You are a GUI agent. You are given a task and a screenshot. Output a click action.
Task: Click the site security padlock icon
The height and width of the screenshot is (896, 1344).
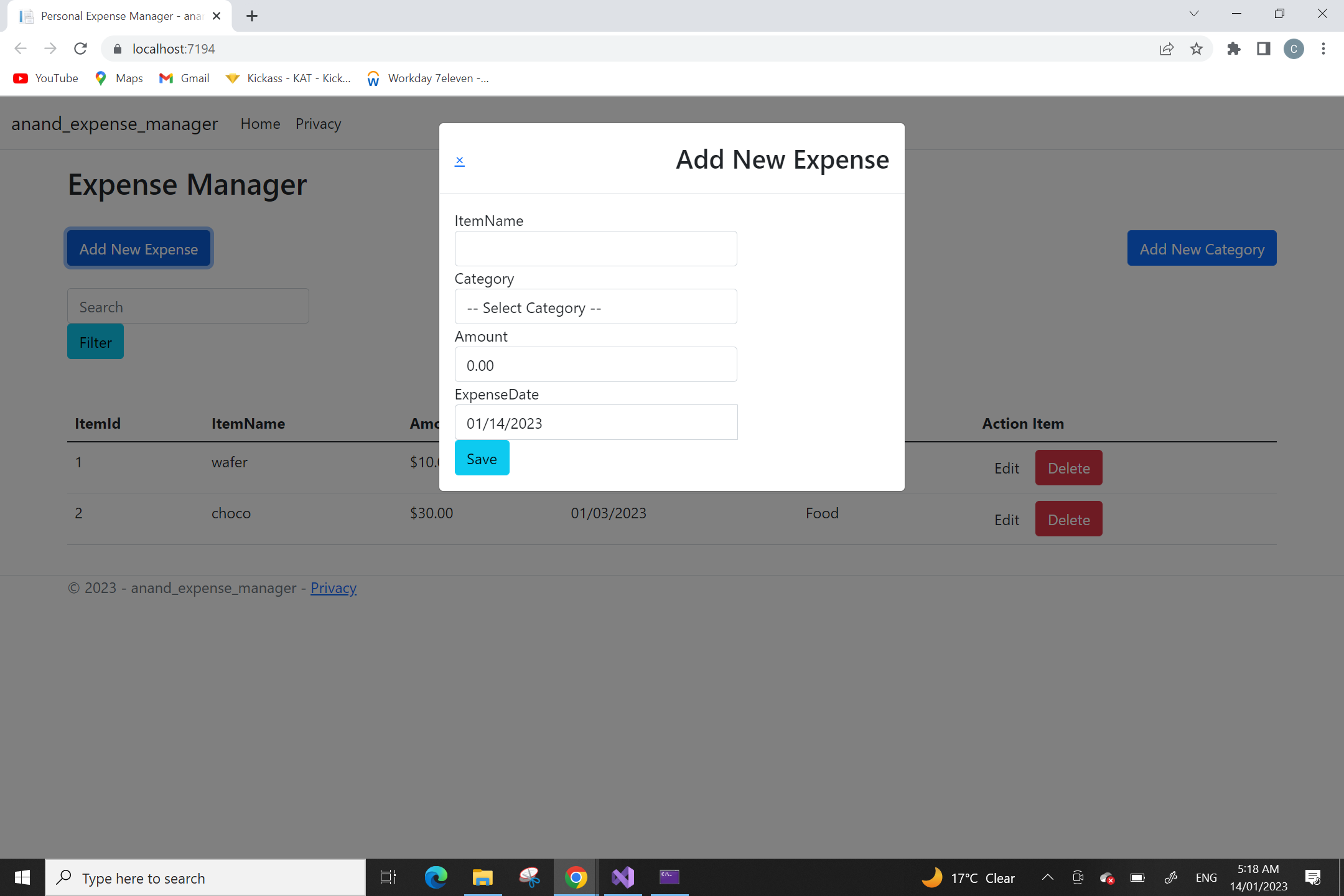(x=116, y=49)
